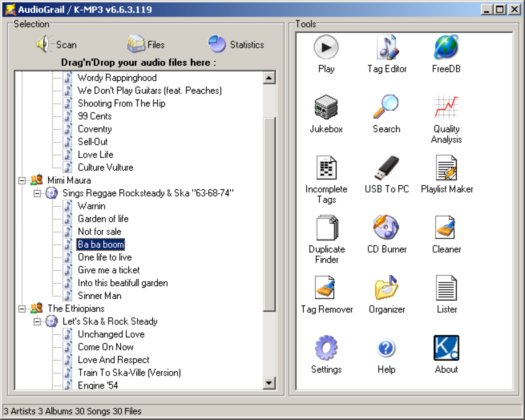Select the Warnin track
Image resolution: width=525 pixels, height=420 pixels.
tap(91, 206)
